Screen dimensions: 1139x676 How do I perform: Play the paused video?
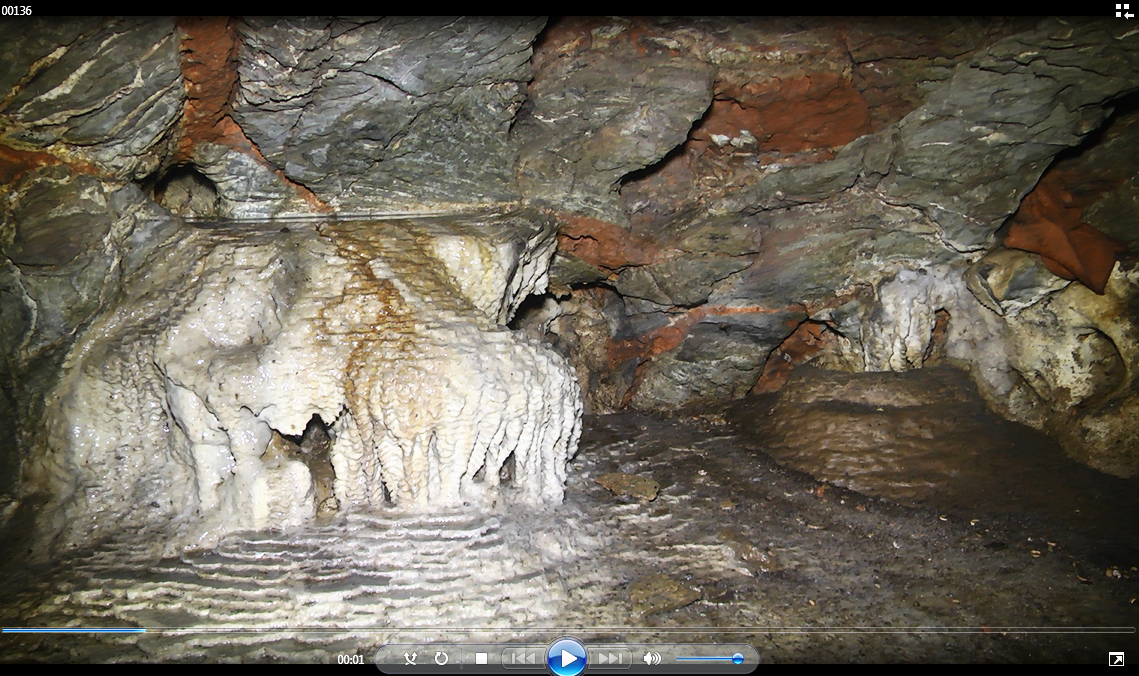click(x=567, y=658)
